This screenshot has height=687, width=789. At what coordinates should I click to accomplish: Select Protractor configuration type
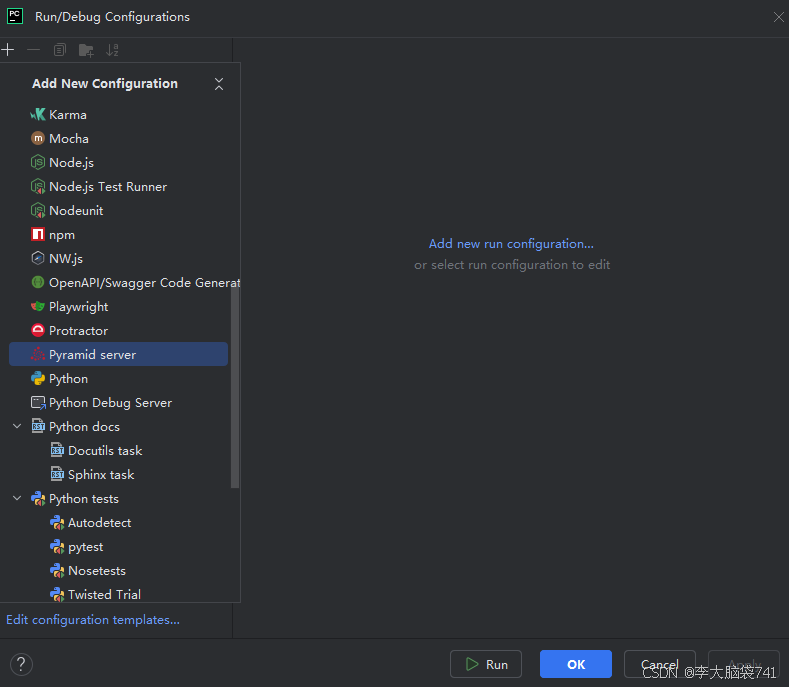[x=118, y=331]
